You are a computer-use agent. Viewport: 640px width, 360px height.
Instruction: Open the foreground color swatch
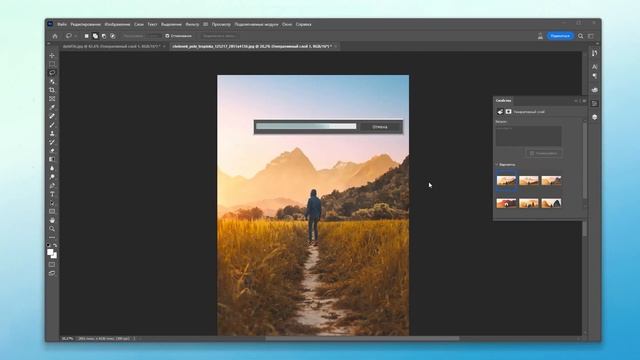click(x=50, y=252)
